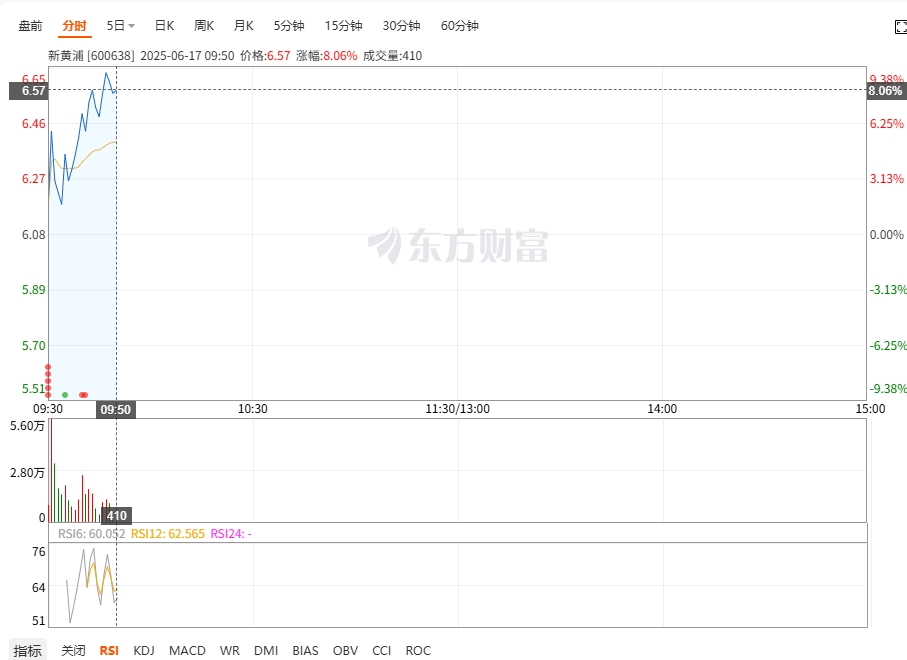The image size is (907, 660).
Task: Select the RSI indicator
Action: (x=109, y=651)
